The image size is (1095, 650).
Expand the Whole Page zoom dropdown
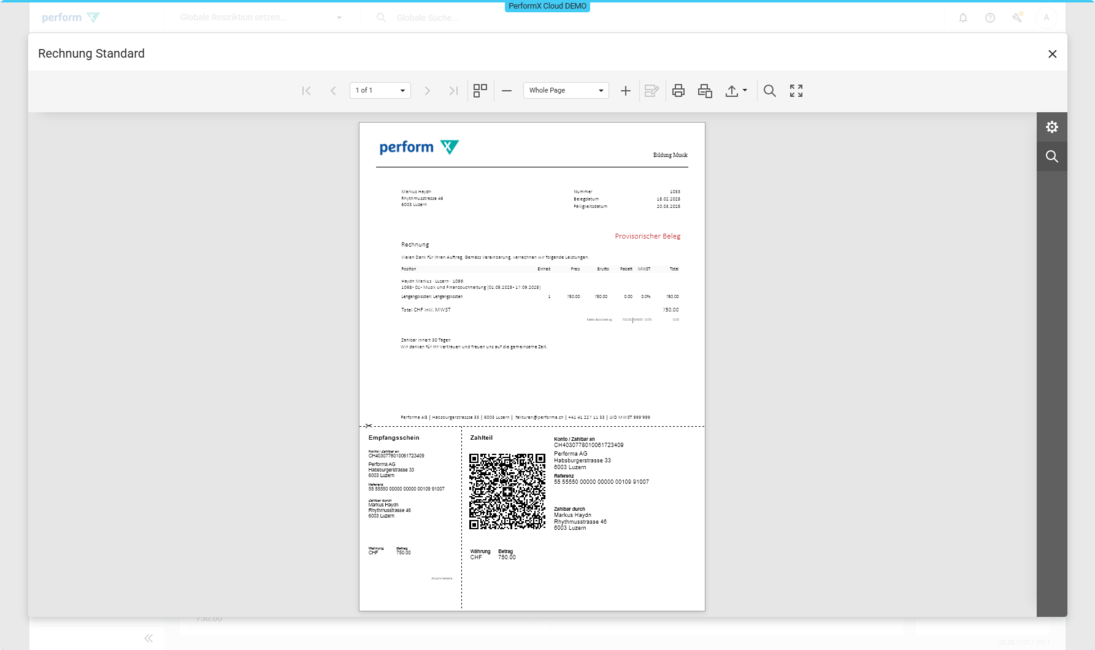pos(566,91)
